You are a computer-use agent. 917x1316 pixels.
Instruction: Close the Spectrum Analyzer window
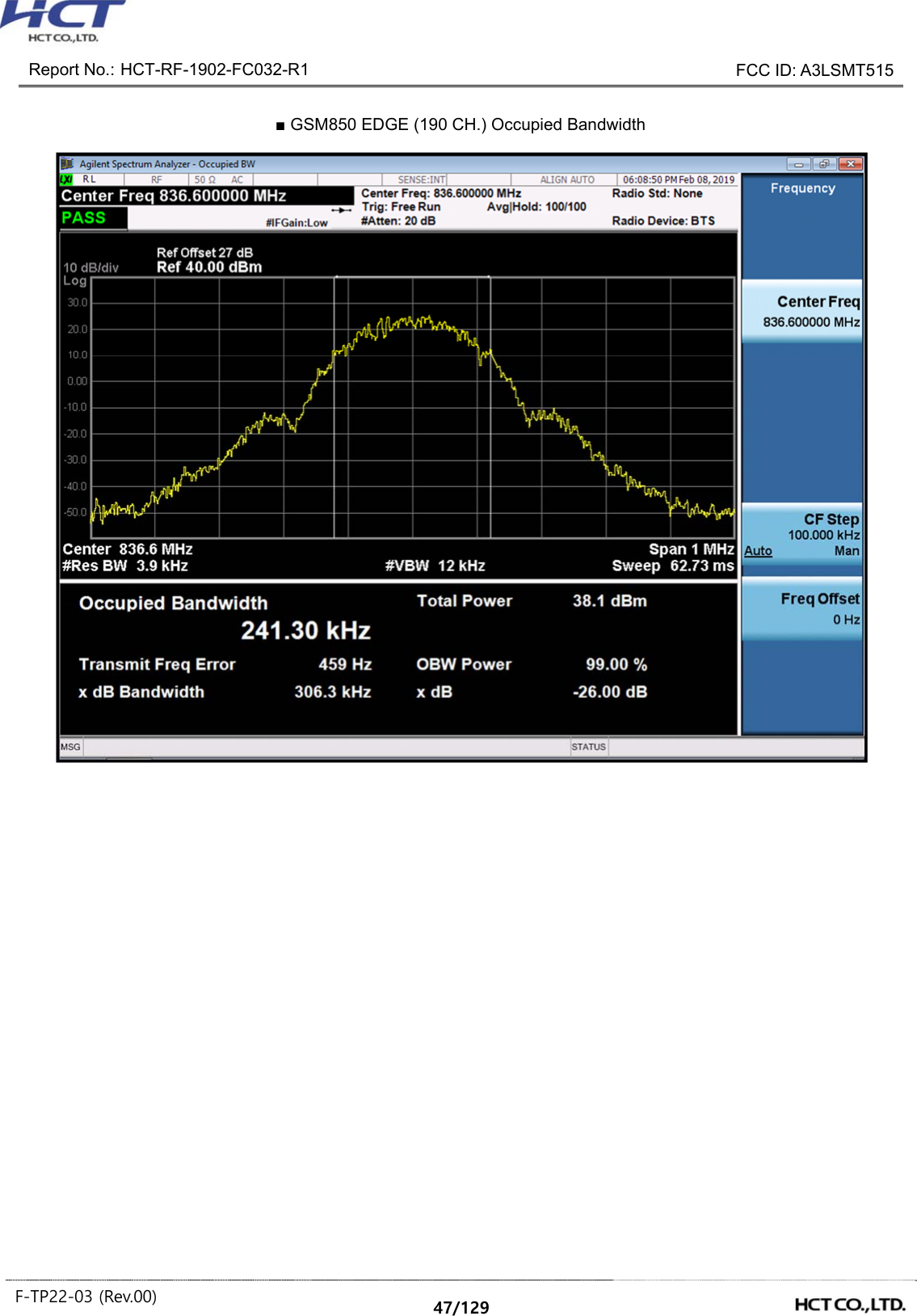850,163
